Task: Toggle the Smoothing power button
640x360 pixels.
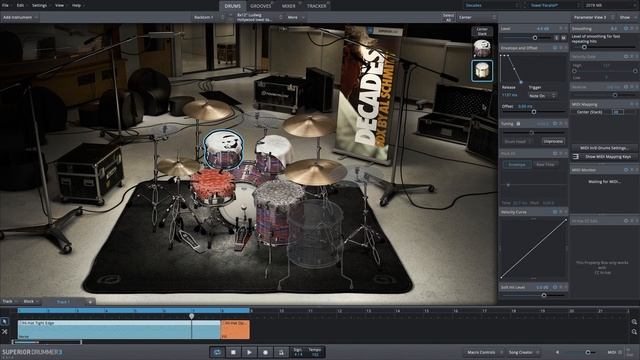Action: click(x=626, y=29)
